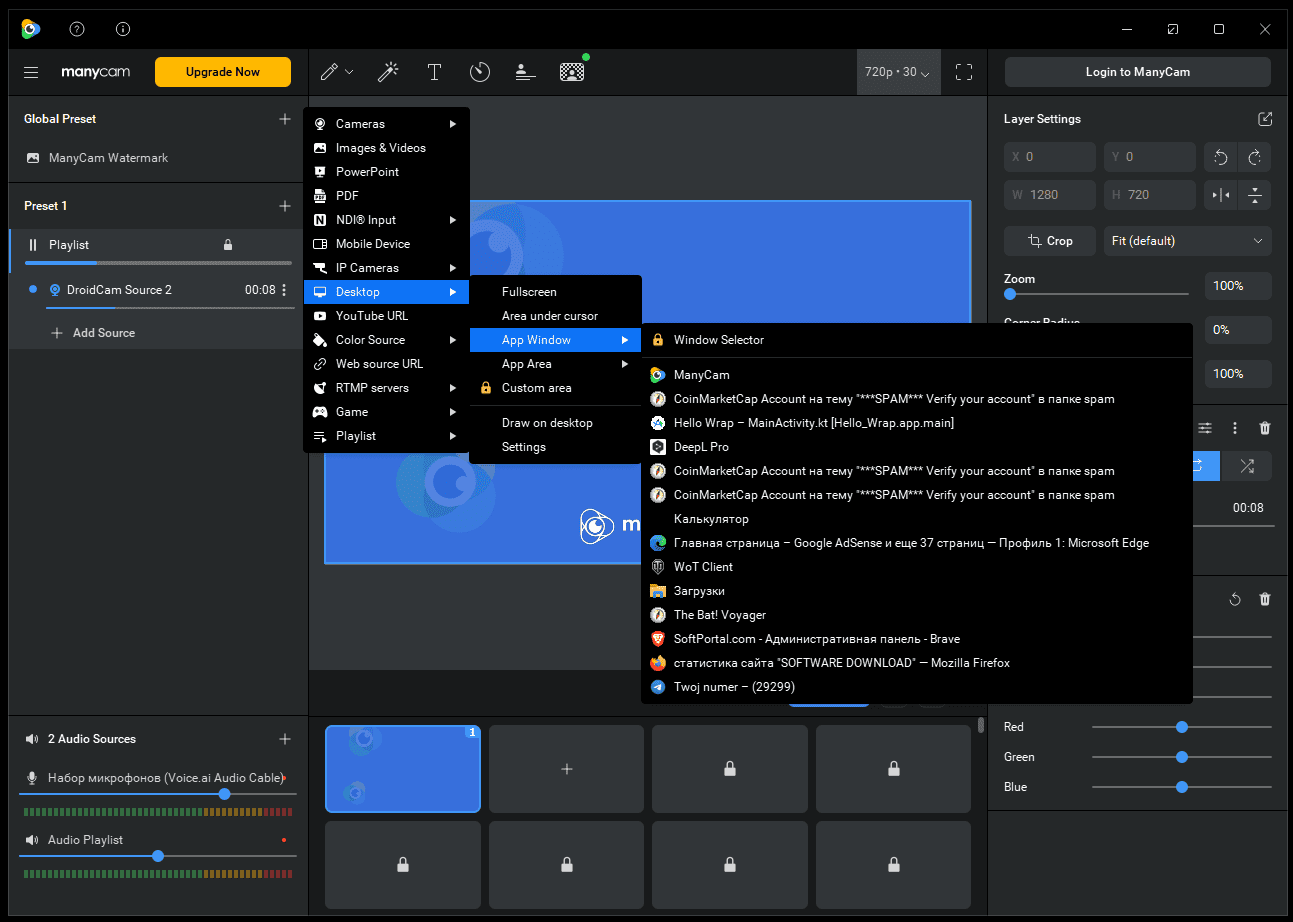Image resolution: width=1293 pixels, height=922 pixels.
Task: Flip the layer horizontally
Action: pos(1221,195)
